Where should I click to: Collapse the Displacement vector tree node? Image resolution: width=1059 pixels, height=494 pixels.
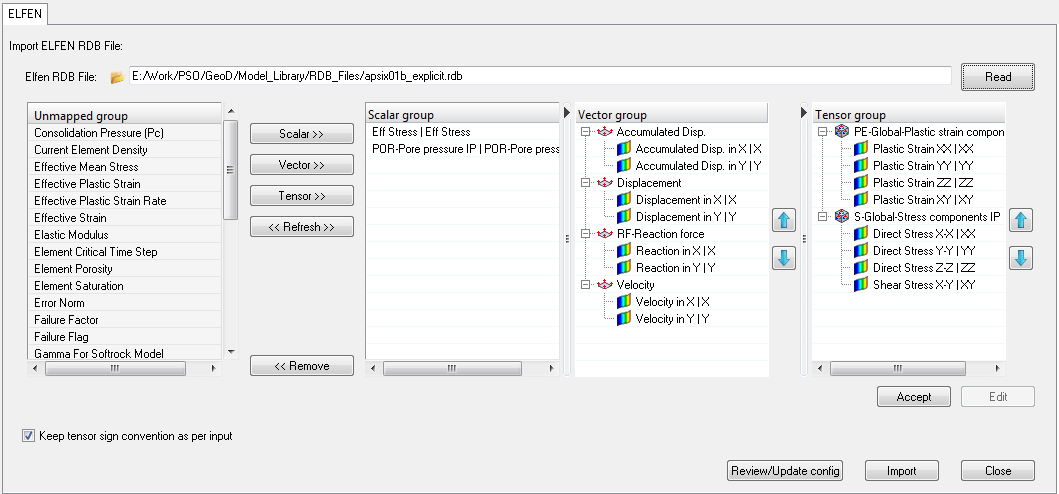[586, 183]
